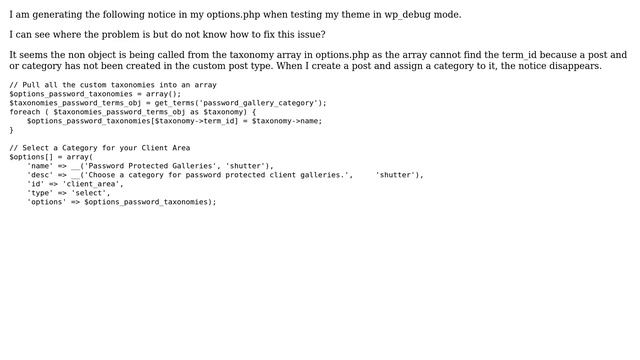Click the $options[] = array( line
The width and height of the screenshot is (640, 360).
click(51, 157)
